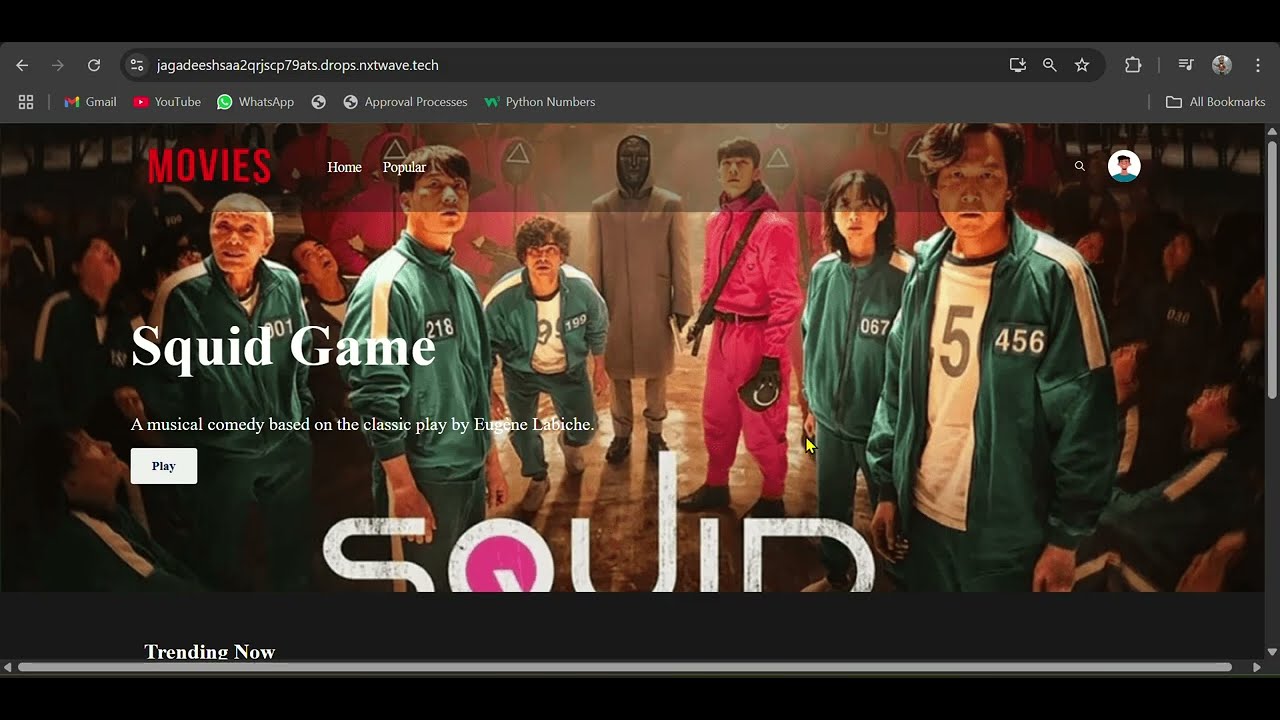Go to the Home nav link

pos(344,167)
